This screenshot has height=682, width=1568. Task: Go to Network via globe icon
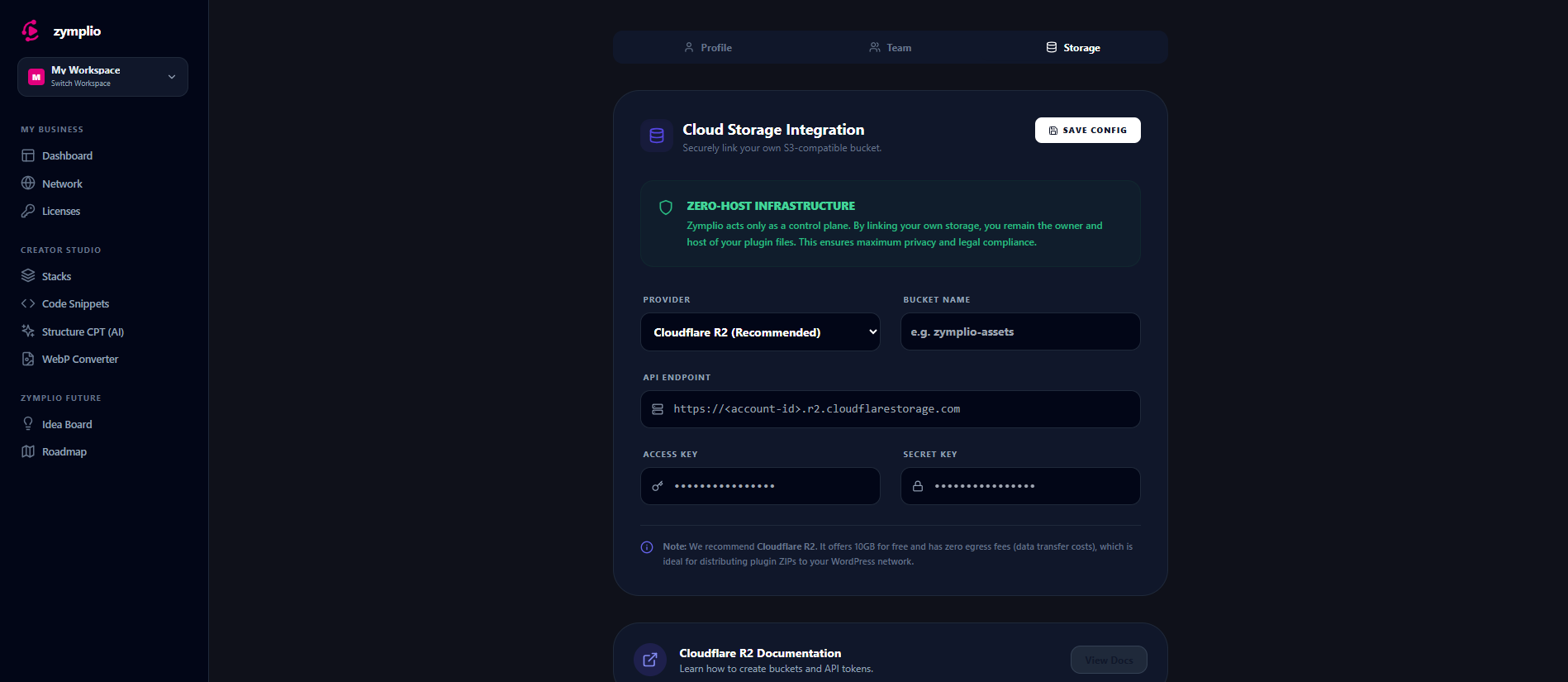click(28, 184)
